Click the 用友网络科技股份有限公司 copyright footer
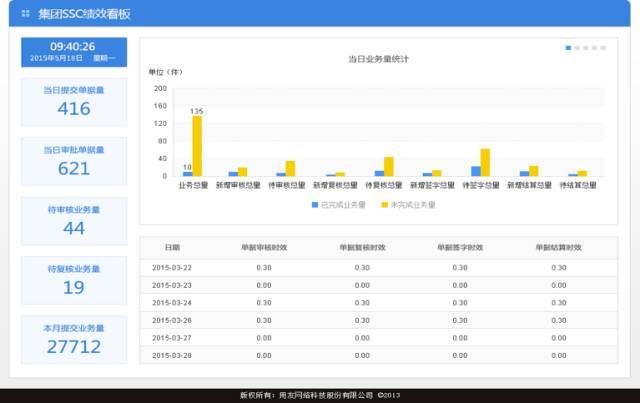The image size is (640, 403). pos(320,395)
